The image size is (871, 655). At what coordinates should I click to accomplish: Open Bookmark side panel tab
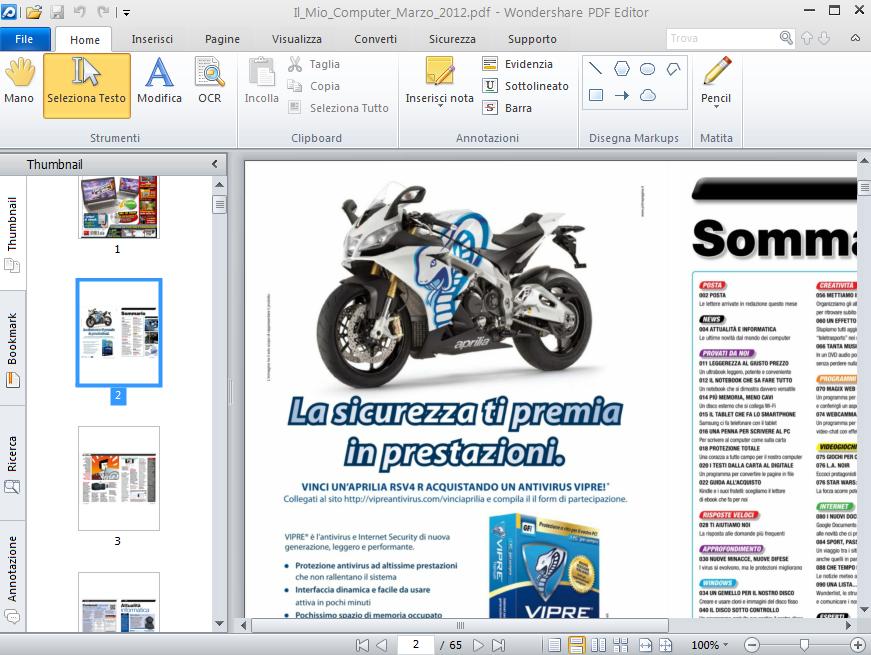point(12,348)
